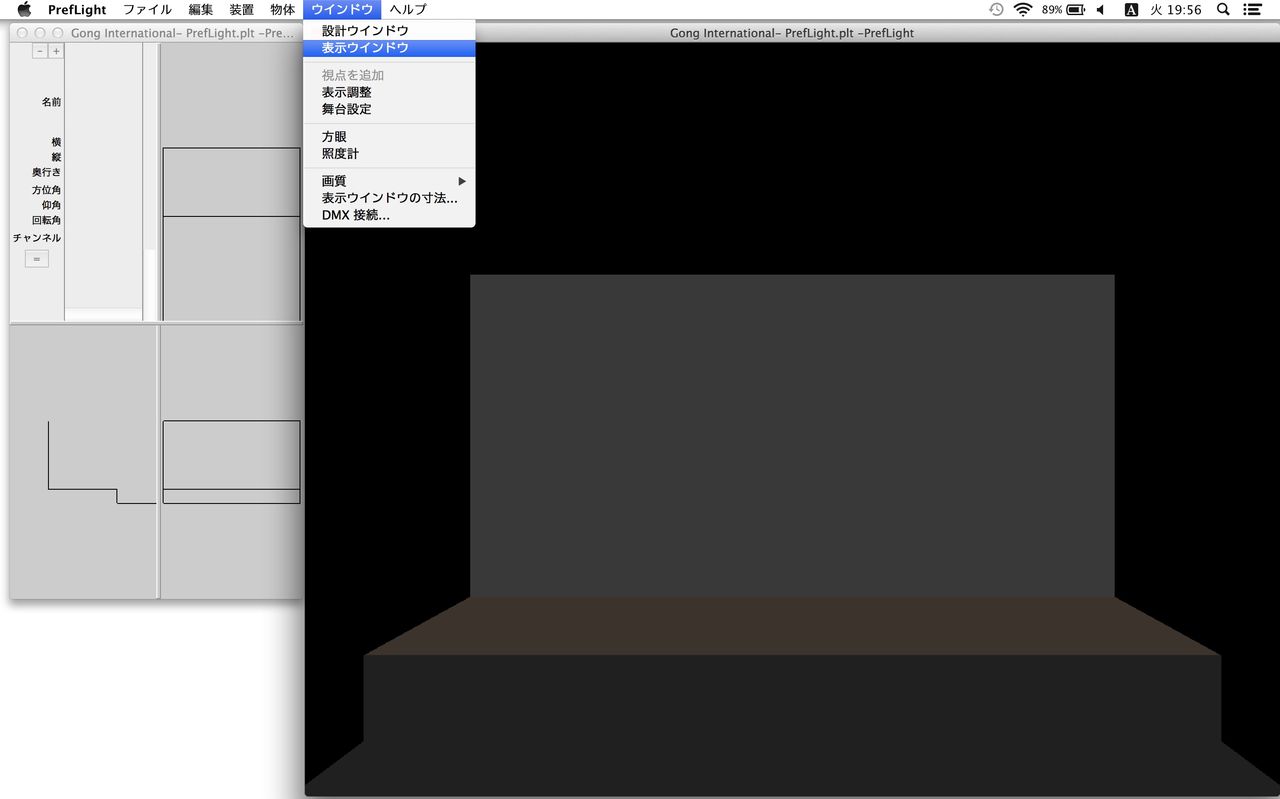Click the 横 label
1280x799 pixels.
pos(56,143)
